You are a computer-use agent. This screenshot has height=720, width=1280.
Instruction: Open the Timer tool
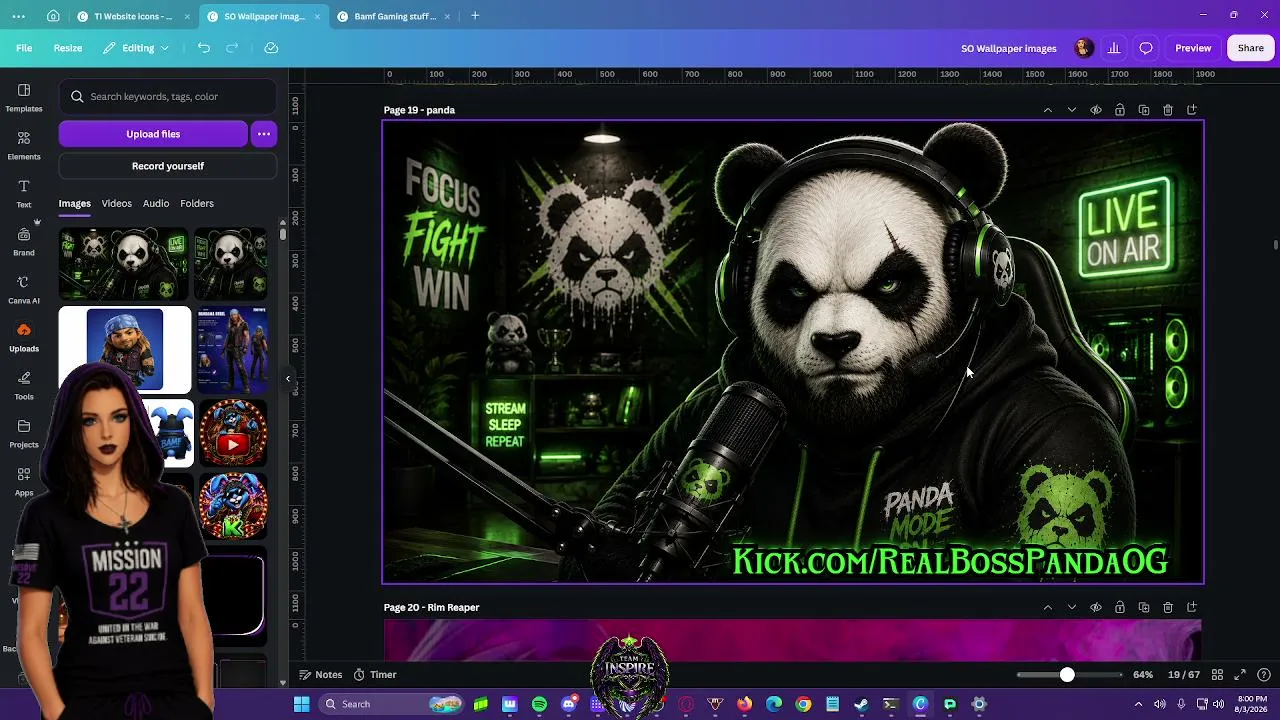click(x=375, y=675)
